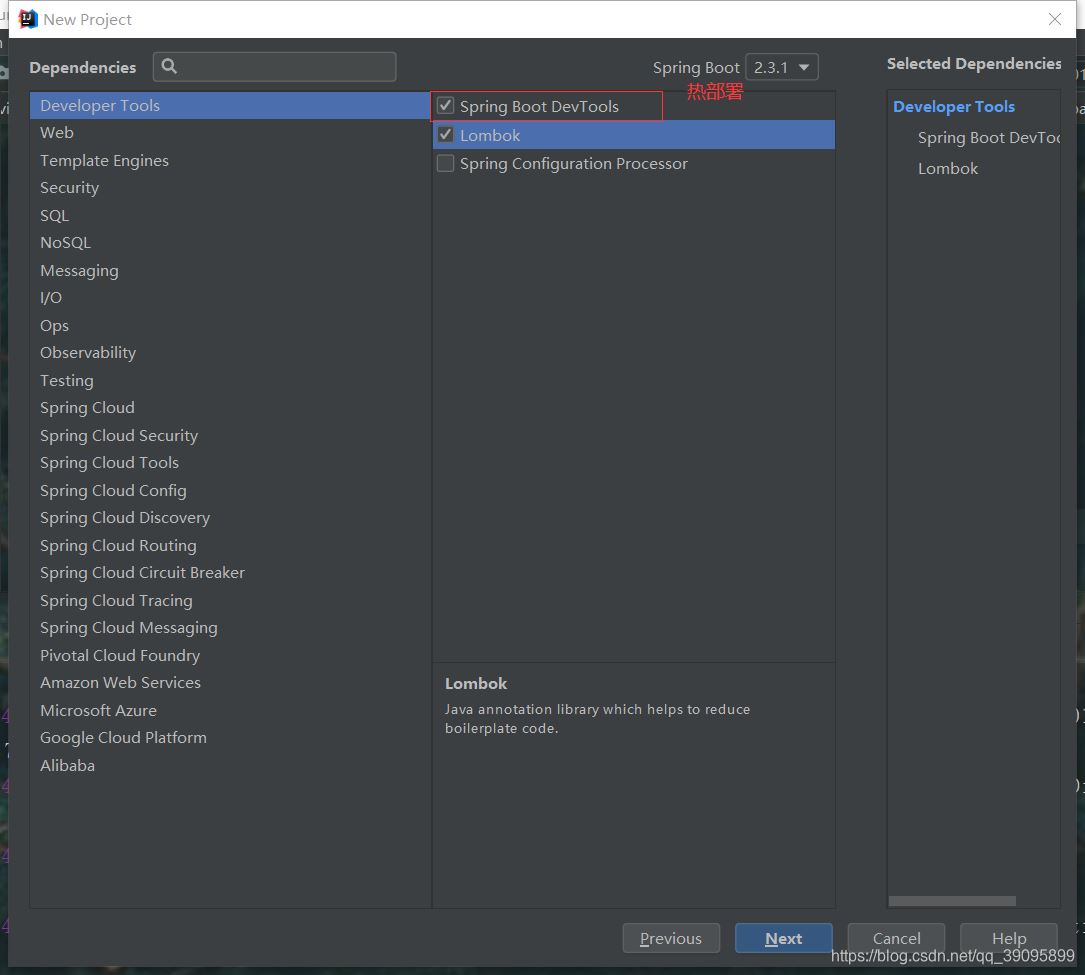Select the Spring Cloud category
This screenshot has width=1085, height=975.
[x=230, y=408]
